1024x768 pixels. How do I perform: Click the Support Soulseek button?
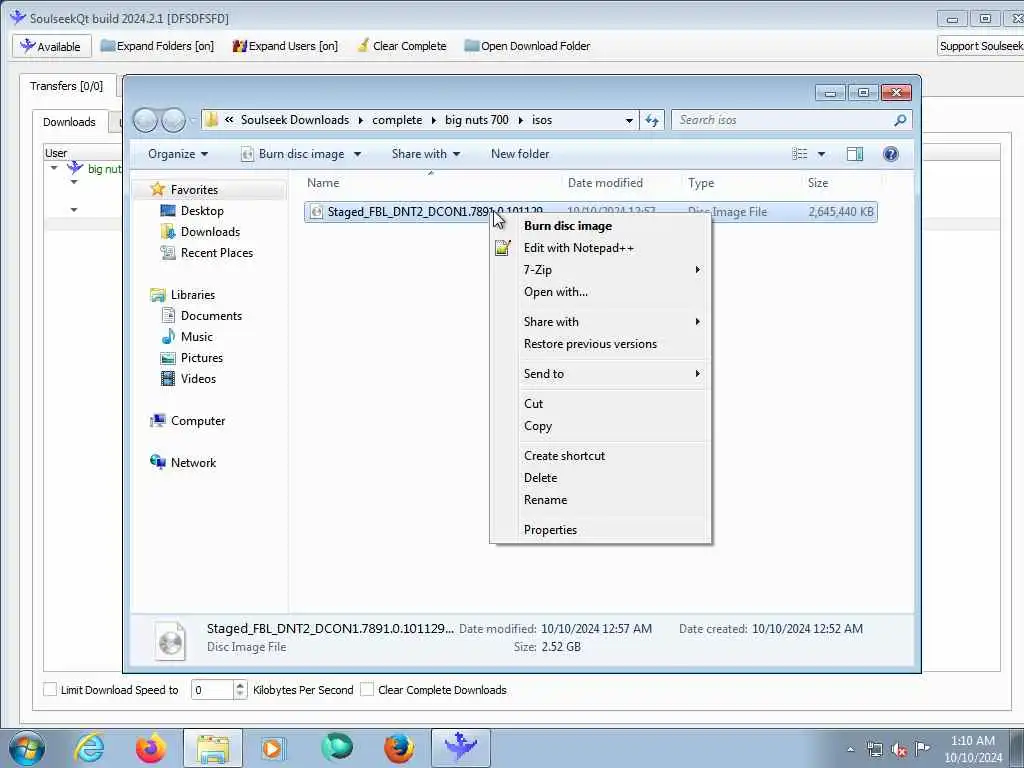coord(981,46)
